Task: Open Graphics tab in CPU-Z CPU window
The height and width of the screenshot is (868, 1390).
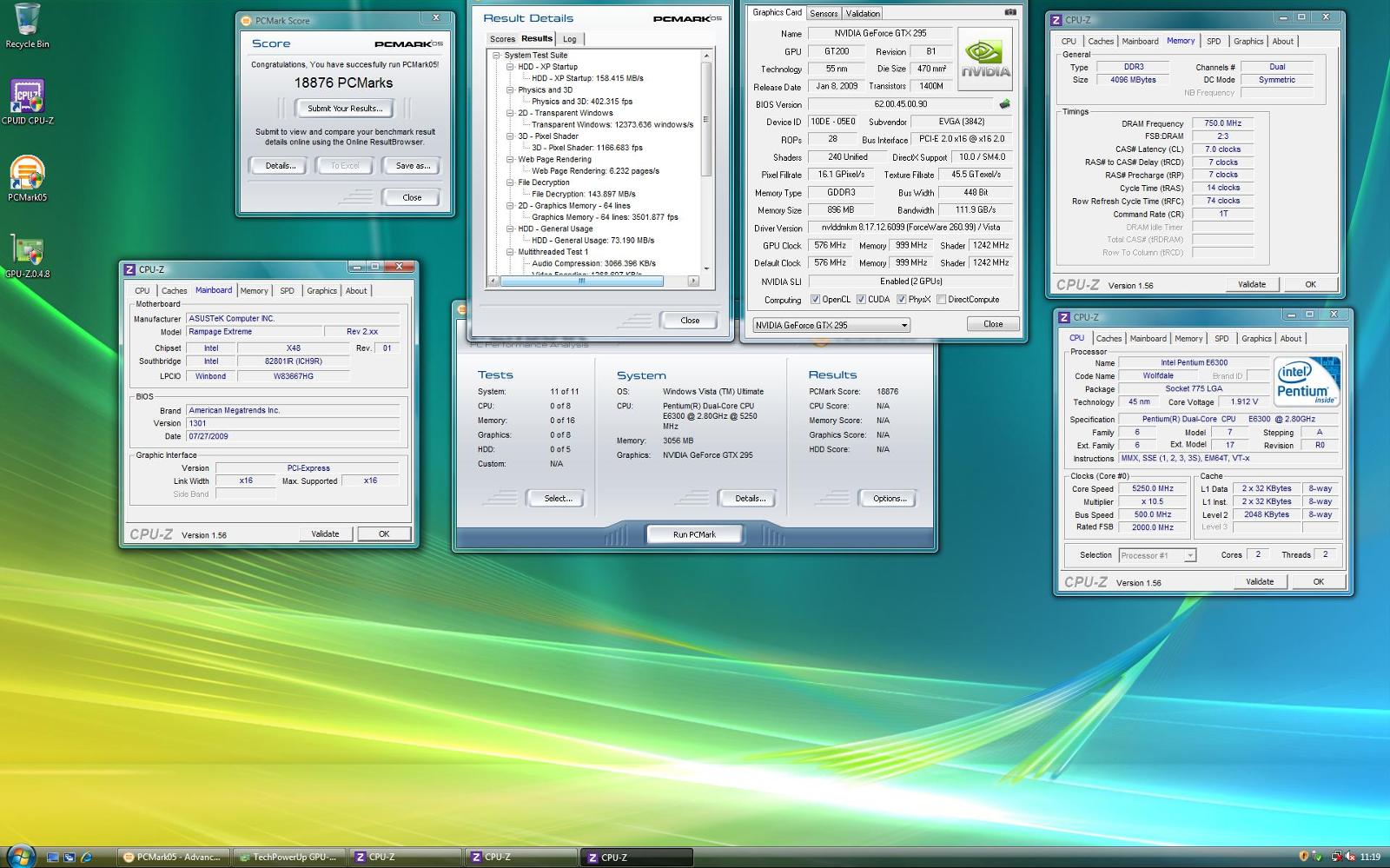Action: pos(1256,339)
